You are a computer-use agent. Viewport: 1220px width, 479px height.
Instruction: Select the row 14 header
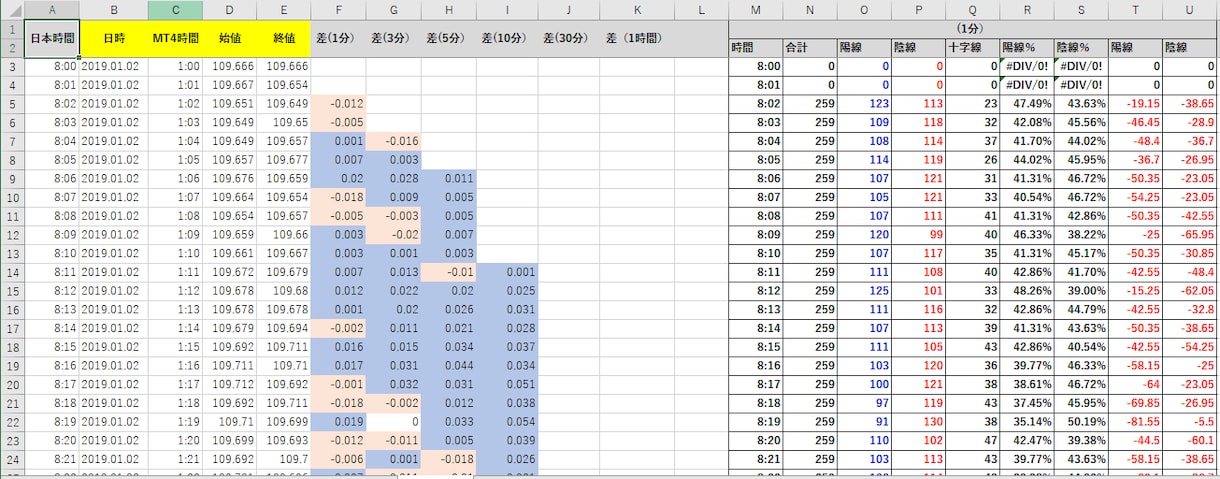pyautogui.click(x=11, y=272)
